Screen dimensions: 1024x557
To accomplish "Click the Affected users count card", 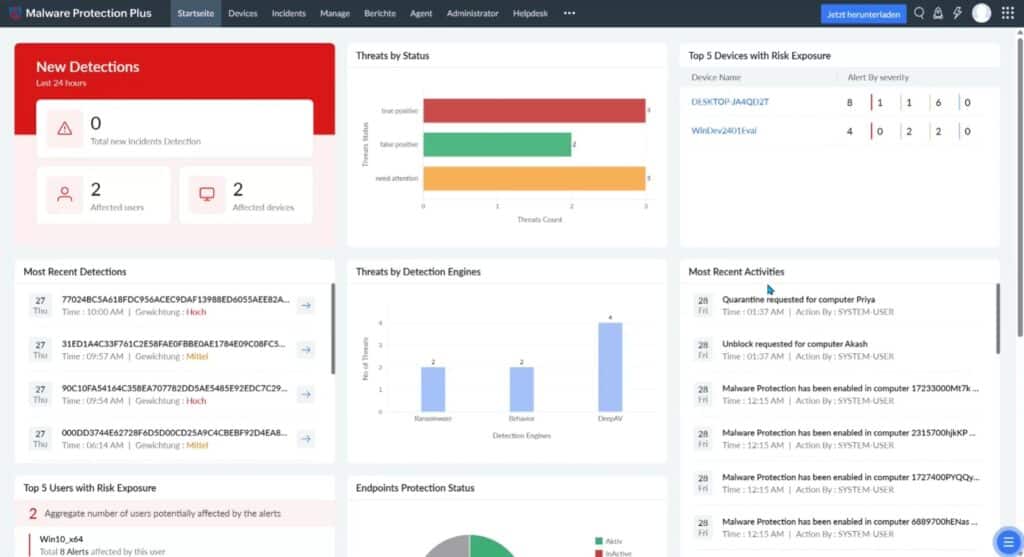I will pos(103,195).
